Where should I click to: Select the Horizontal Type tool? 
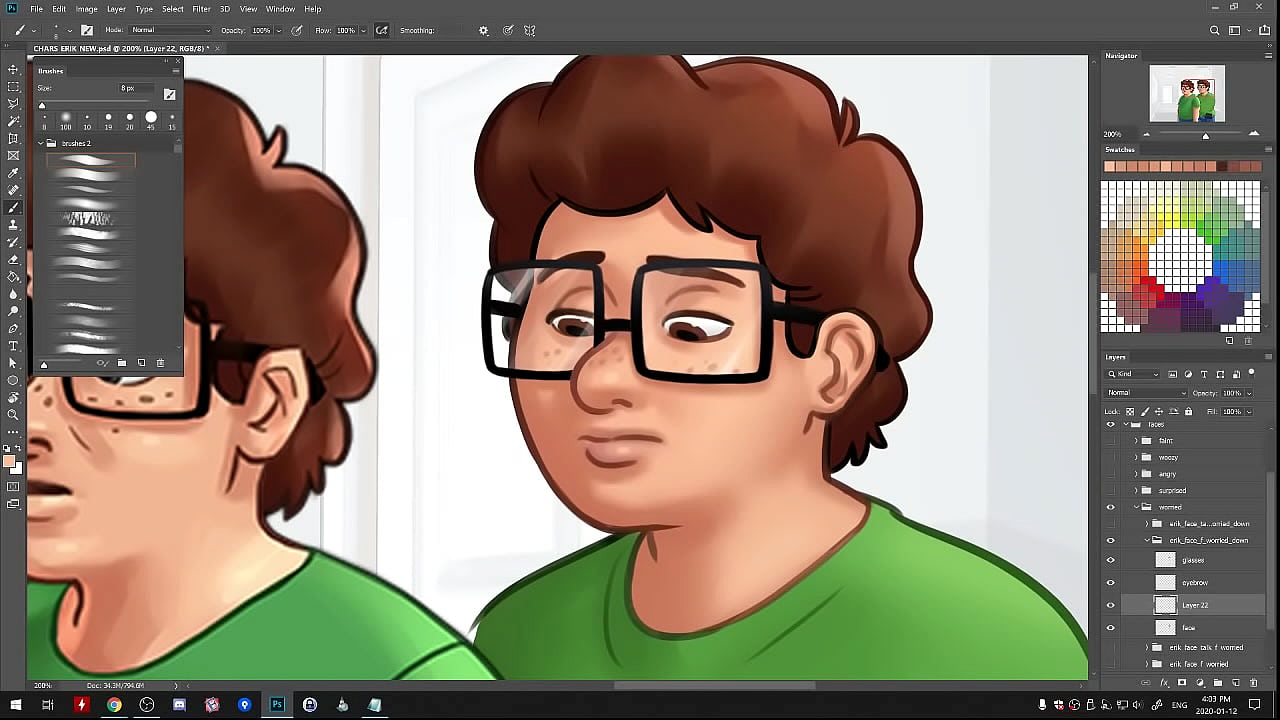[13, 346]
